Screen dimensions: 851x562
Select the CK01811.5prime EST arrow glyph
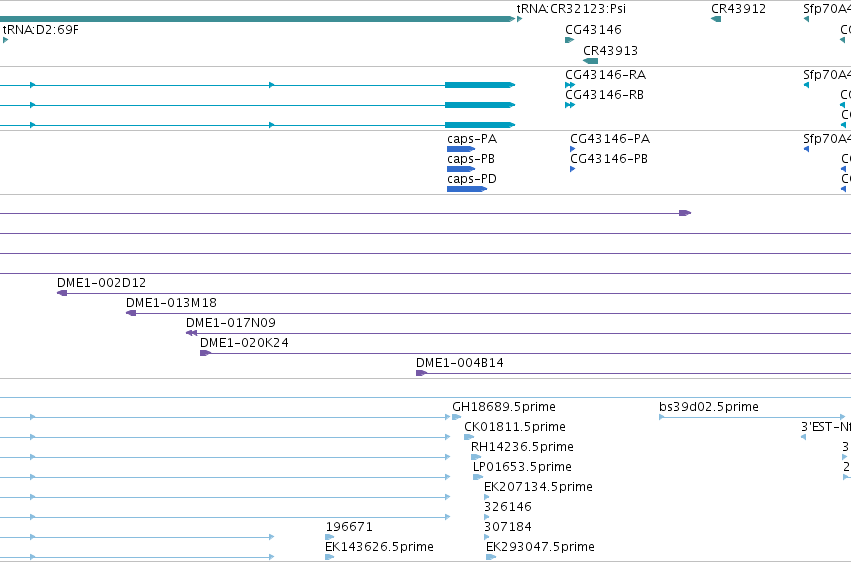[469, 437]
